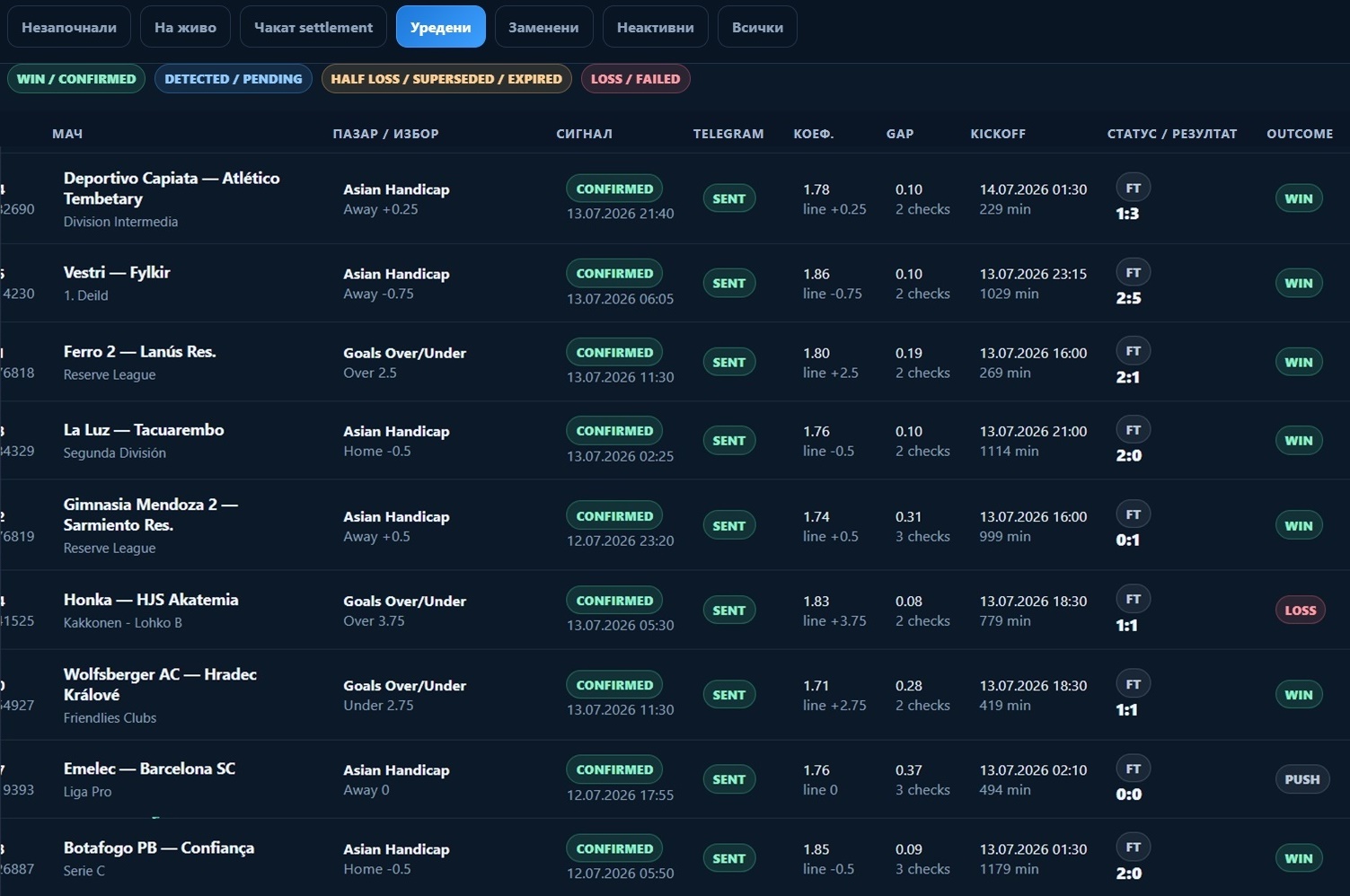Click CONFIRMED badge in Vestri — Fylkir row
The image size is (1350, 896).
[614, 273]
